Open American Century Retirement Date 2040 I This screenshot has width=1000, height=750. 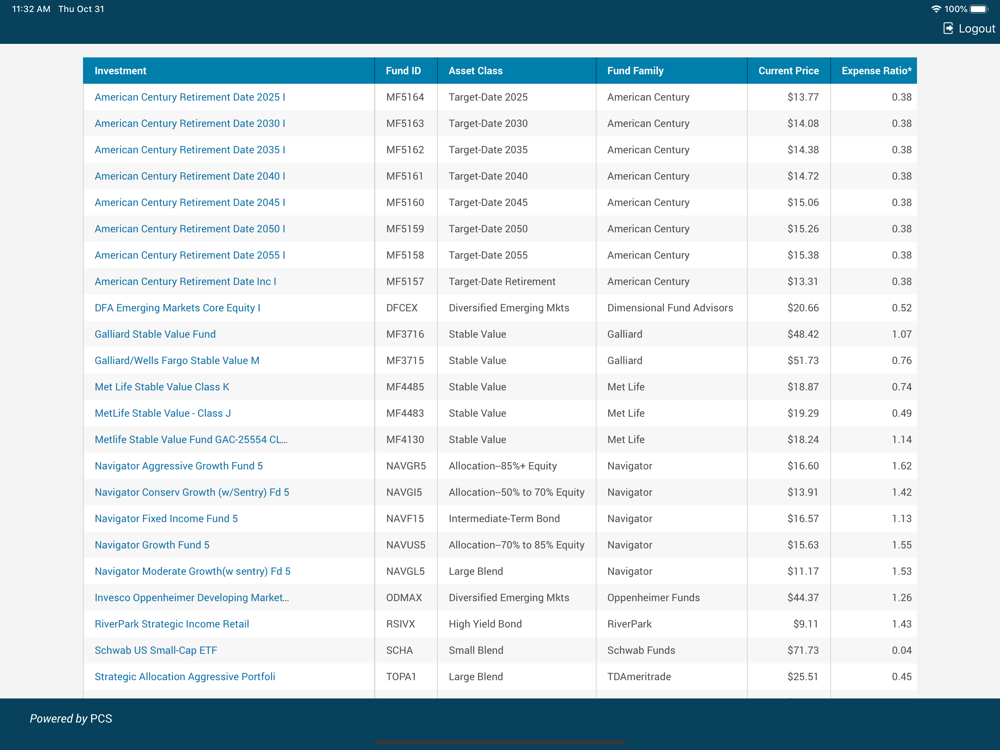190,177
